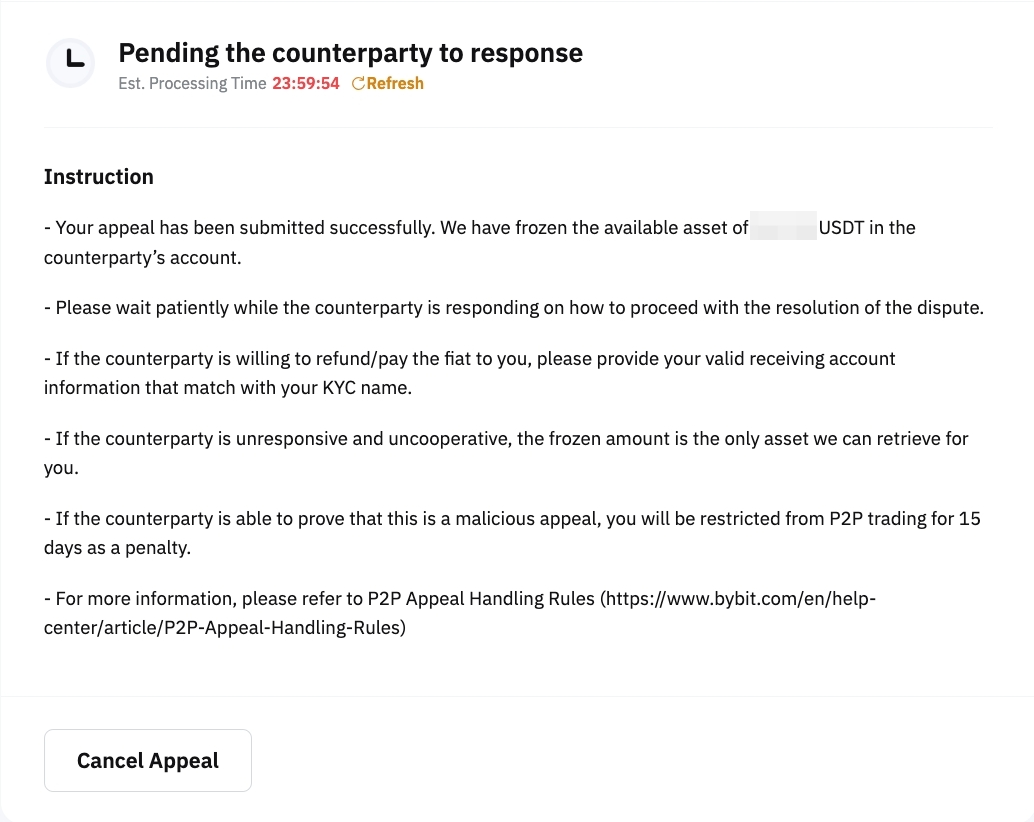This screenshot has width=1034, height=822.
Task: Click the 'Pending the counterparty to response' title
Action: [350, 53]
